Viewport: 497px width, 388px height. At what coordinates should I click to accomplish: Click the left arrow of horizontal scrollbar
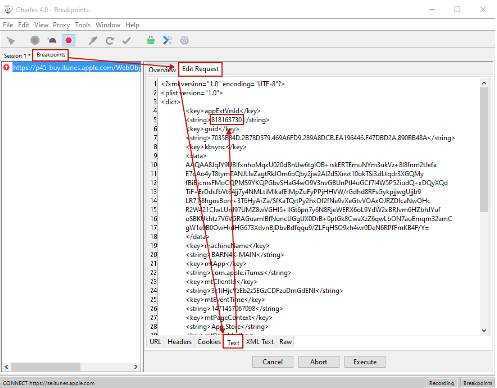[x=6, y=367]
